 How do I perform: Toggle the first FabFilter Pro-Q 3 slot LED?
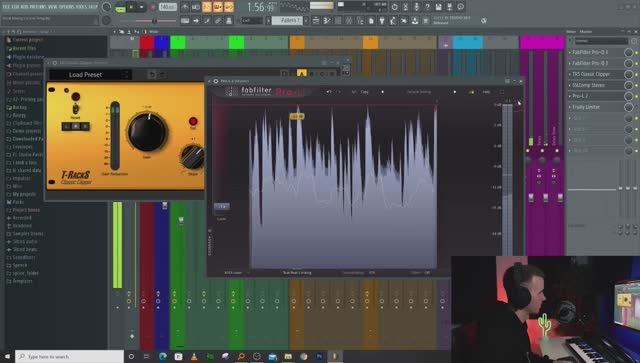point(636,53)
